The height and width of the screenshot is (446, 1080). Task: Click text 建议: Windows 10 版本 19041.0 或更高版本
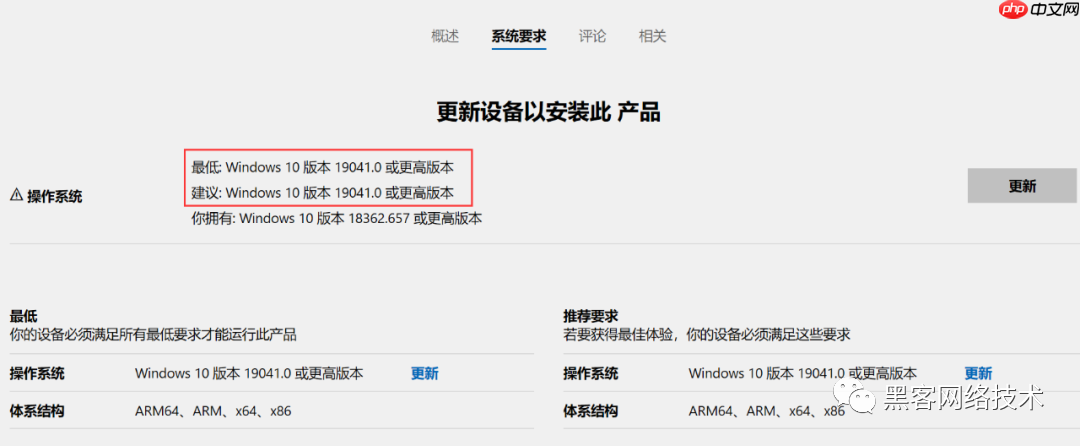pos(322,193)
